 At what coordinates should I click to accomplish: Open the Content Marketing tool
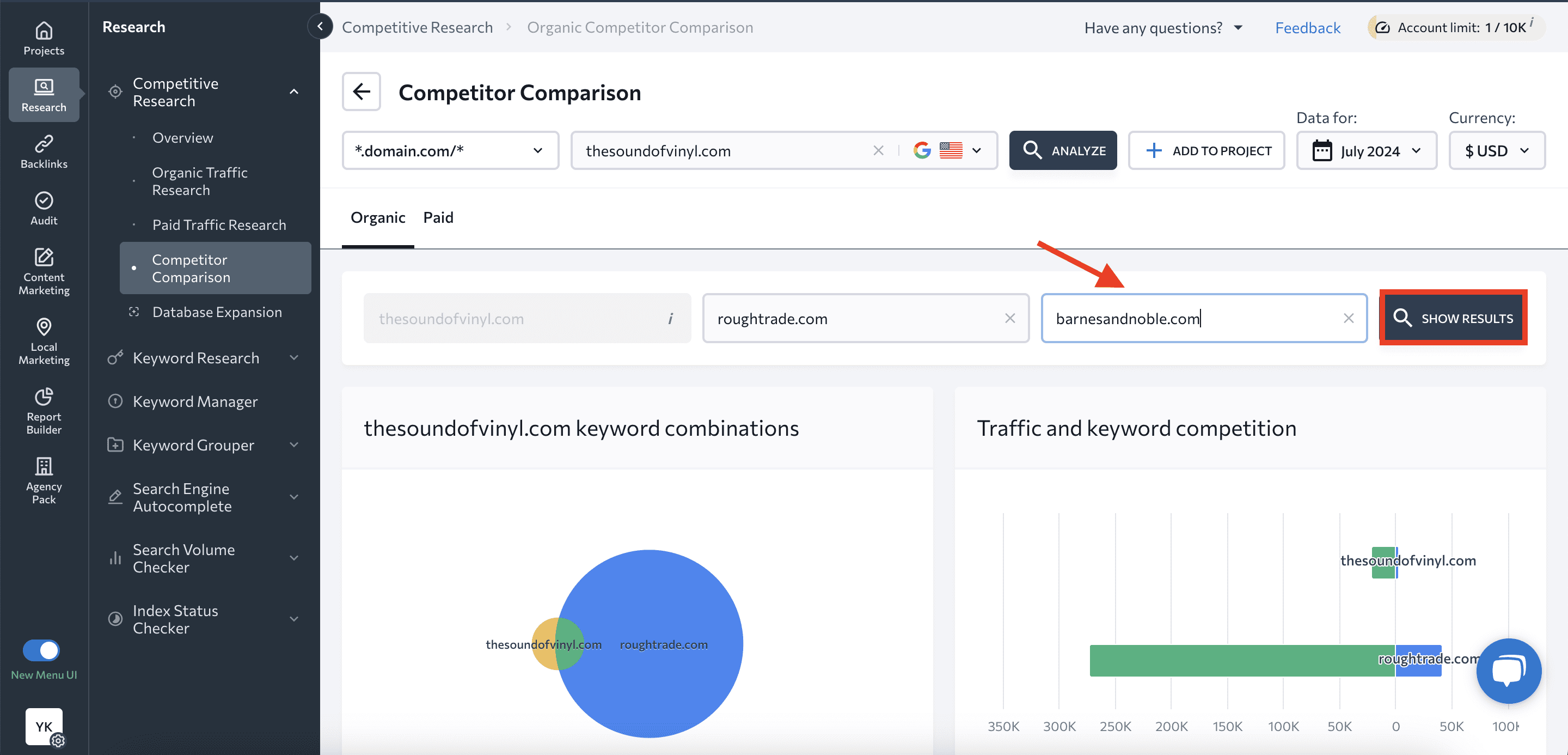(x=43, y=271)
